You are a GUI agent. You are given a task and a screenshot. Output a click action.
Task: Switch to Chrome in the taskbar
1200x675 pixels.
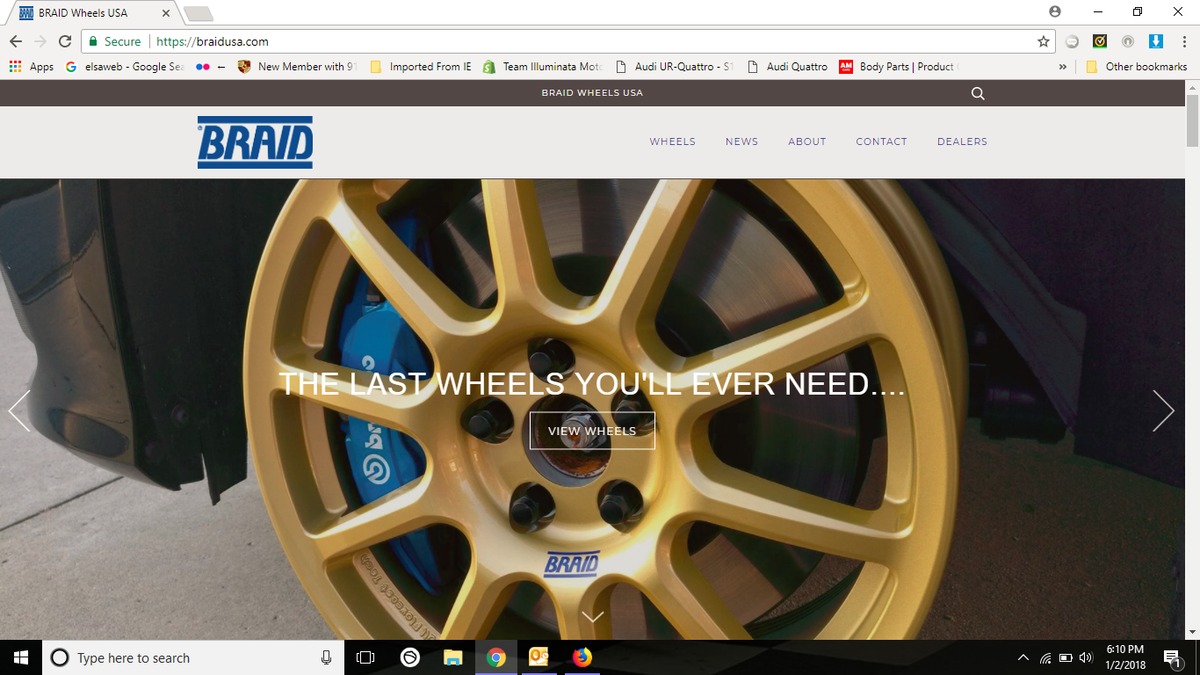[x=496, y=657]
